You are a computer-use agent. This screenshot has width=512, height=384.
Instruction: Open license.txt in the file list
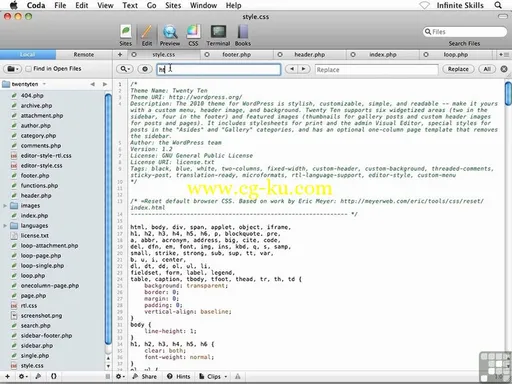click(x=35, y=236)
